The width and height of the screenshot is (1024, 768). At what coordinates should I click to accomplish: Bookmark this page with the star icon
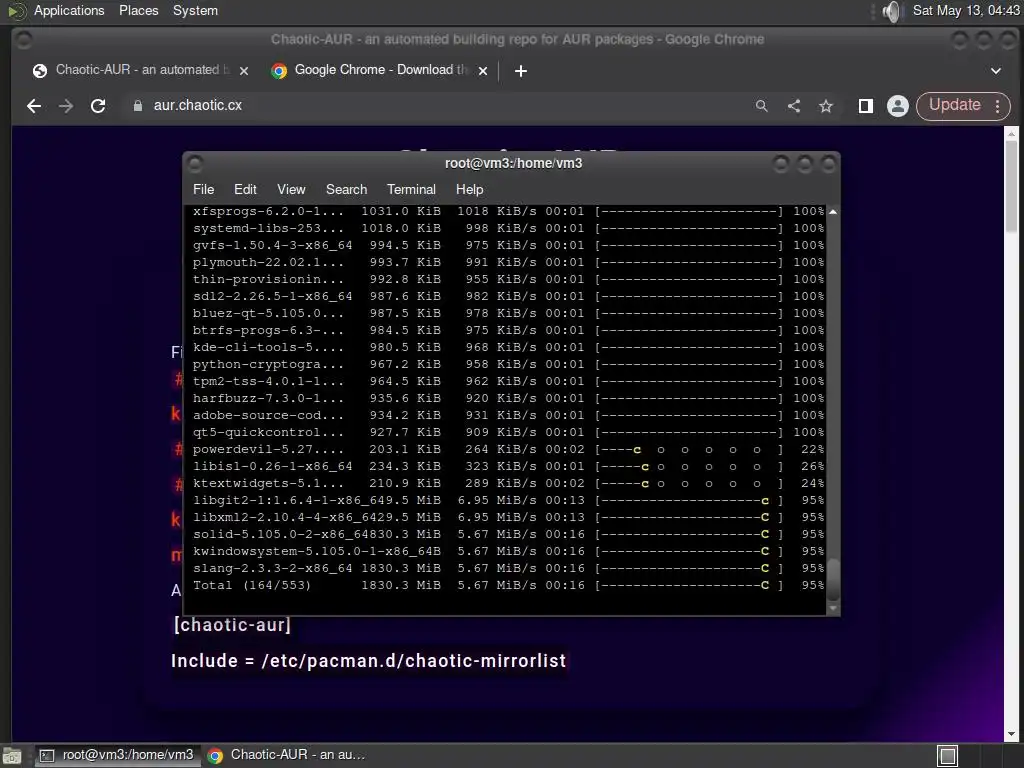coord(825,106)
